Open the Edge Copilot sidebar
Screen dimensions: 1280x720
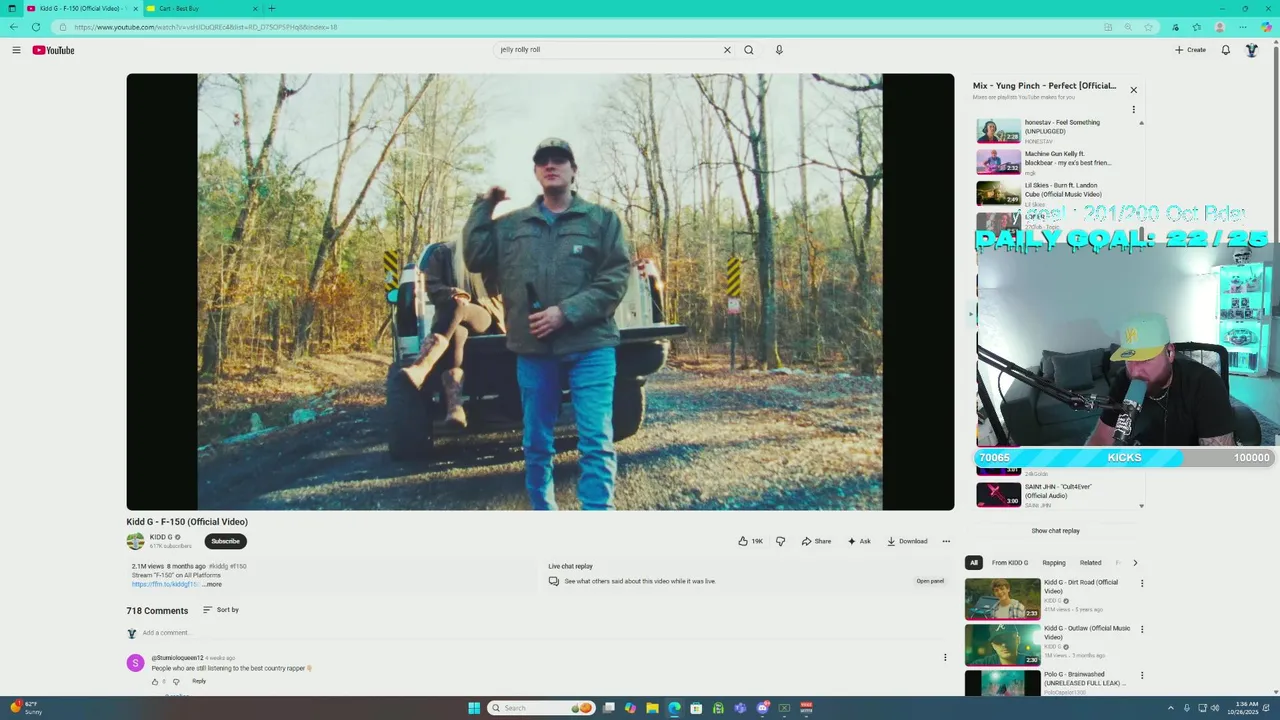[1266, 27]
